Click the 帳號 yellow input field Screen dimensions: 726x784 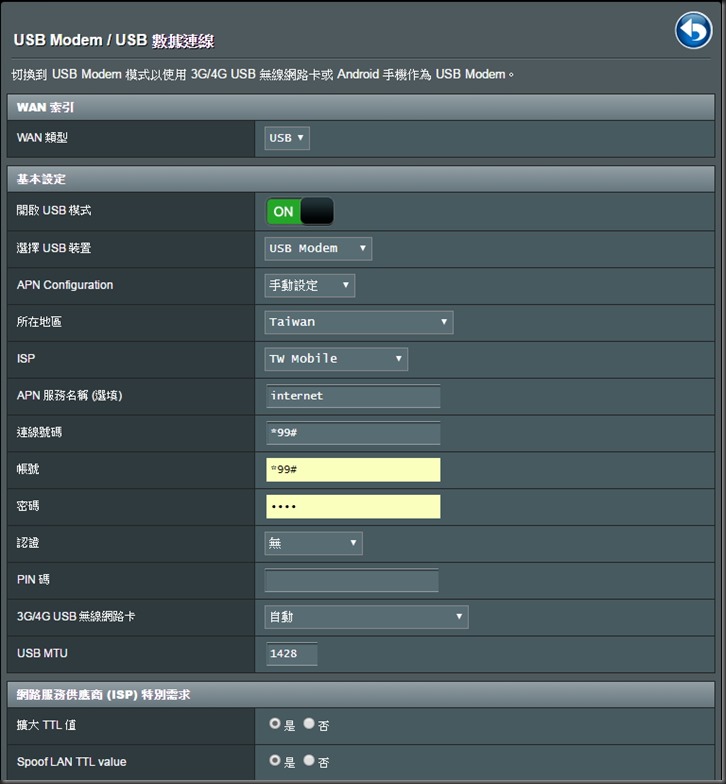click(353, 470)
